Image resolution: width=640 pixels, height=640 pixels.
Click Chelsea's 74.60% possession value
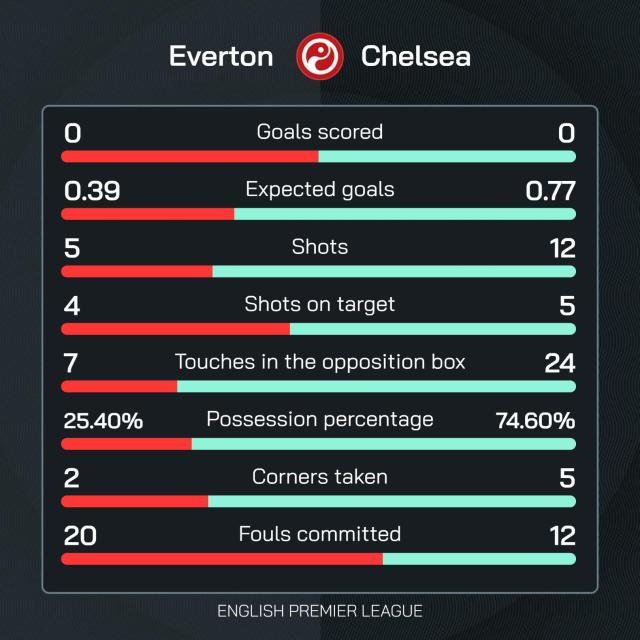(x=535, y=421)
